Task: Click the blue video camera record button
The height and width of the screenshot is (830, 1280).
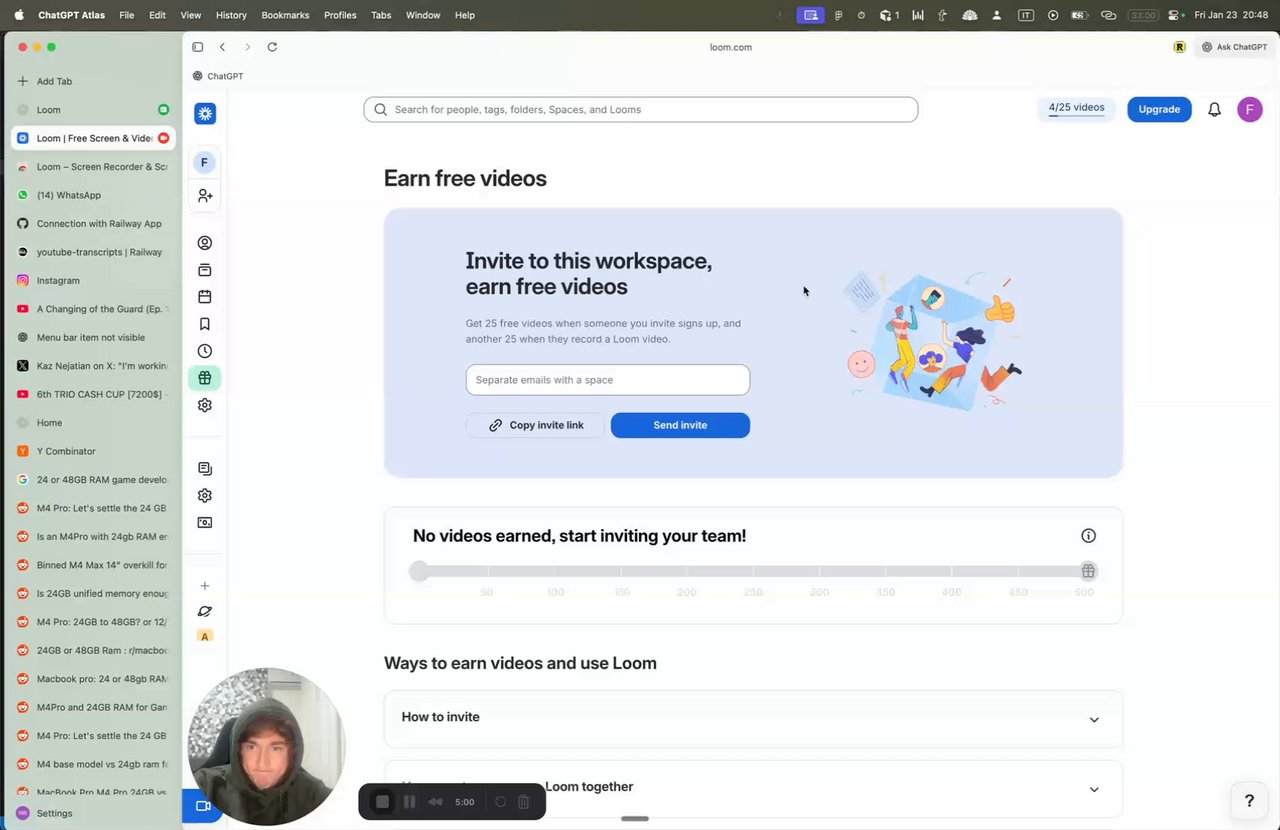Action: (203, 806)
